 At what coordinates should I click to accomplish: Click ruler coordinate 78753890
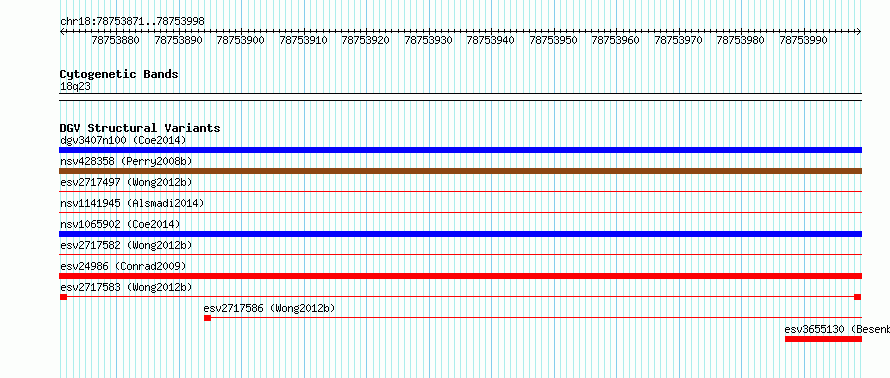(x=178, y=40)
